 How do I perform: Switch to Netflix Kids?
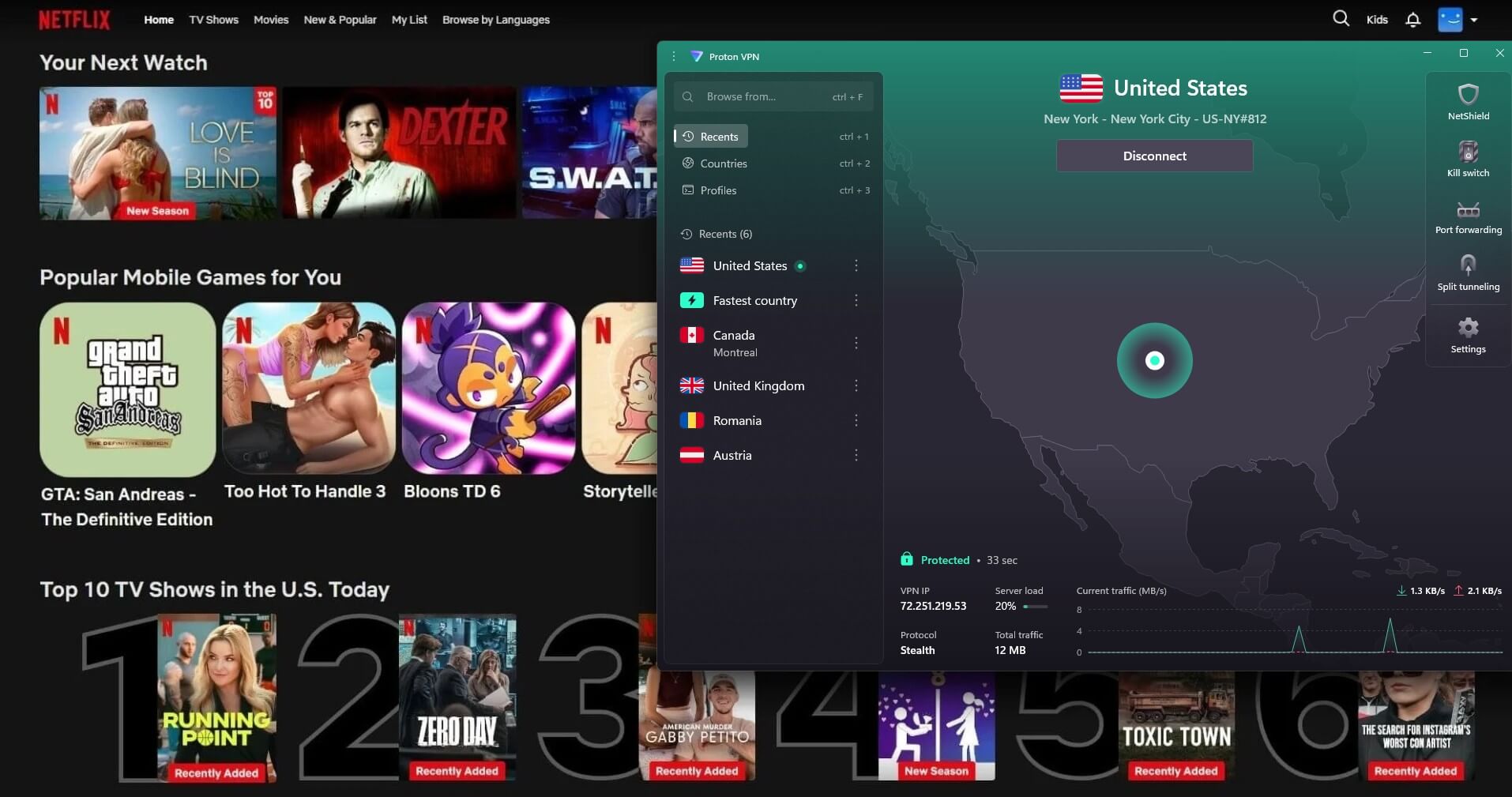coord(1377,20)
